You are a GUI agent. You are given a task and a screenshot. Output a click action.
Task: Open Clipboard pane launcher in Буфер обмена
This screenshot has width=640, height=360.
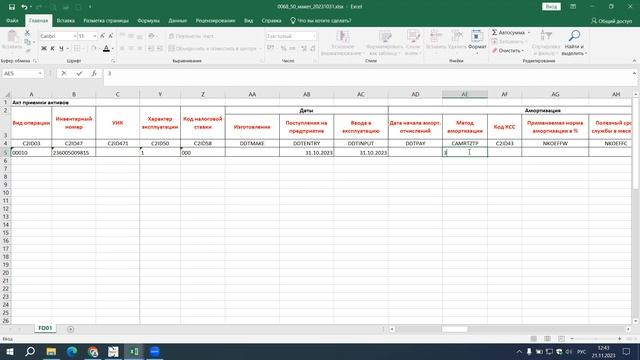click(x=35, y=61)
